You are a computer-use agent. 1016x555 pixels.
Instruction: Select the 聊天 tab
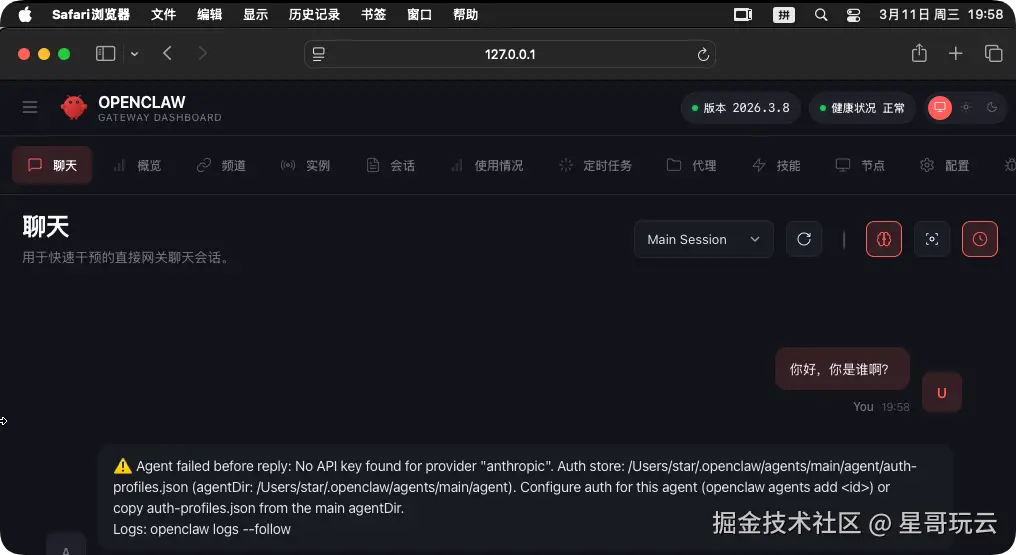coord(52,165)
